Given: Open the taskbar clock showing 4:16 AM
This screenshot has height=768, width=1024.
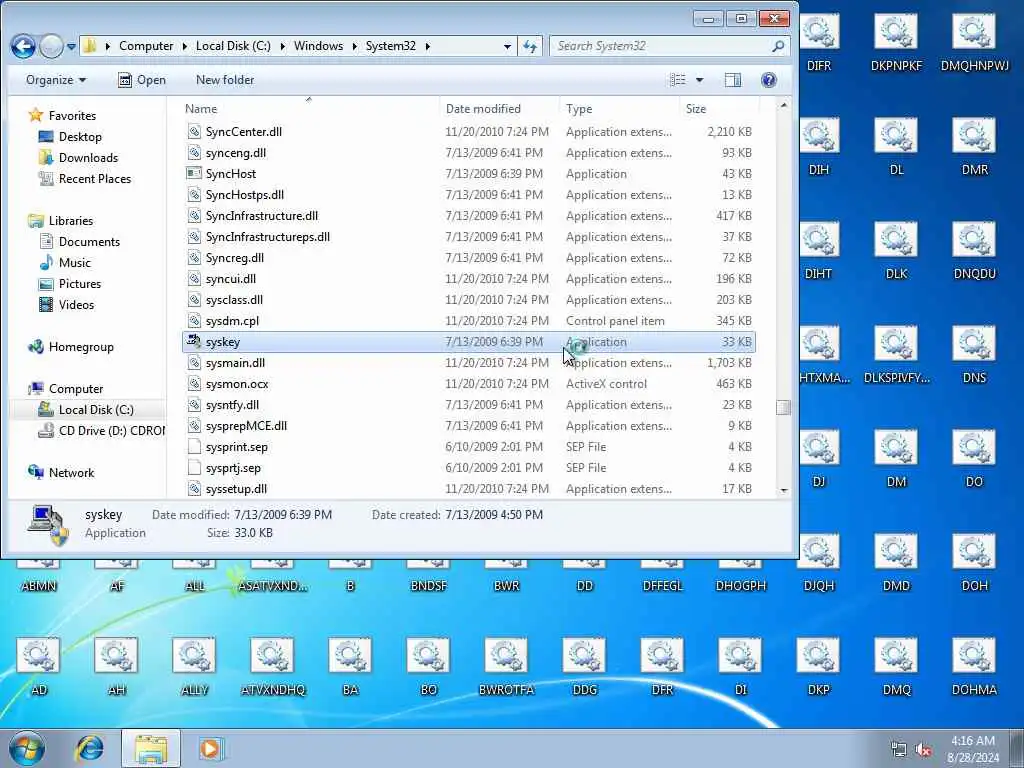Looking at the screenshot, I should click(973, 749).
